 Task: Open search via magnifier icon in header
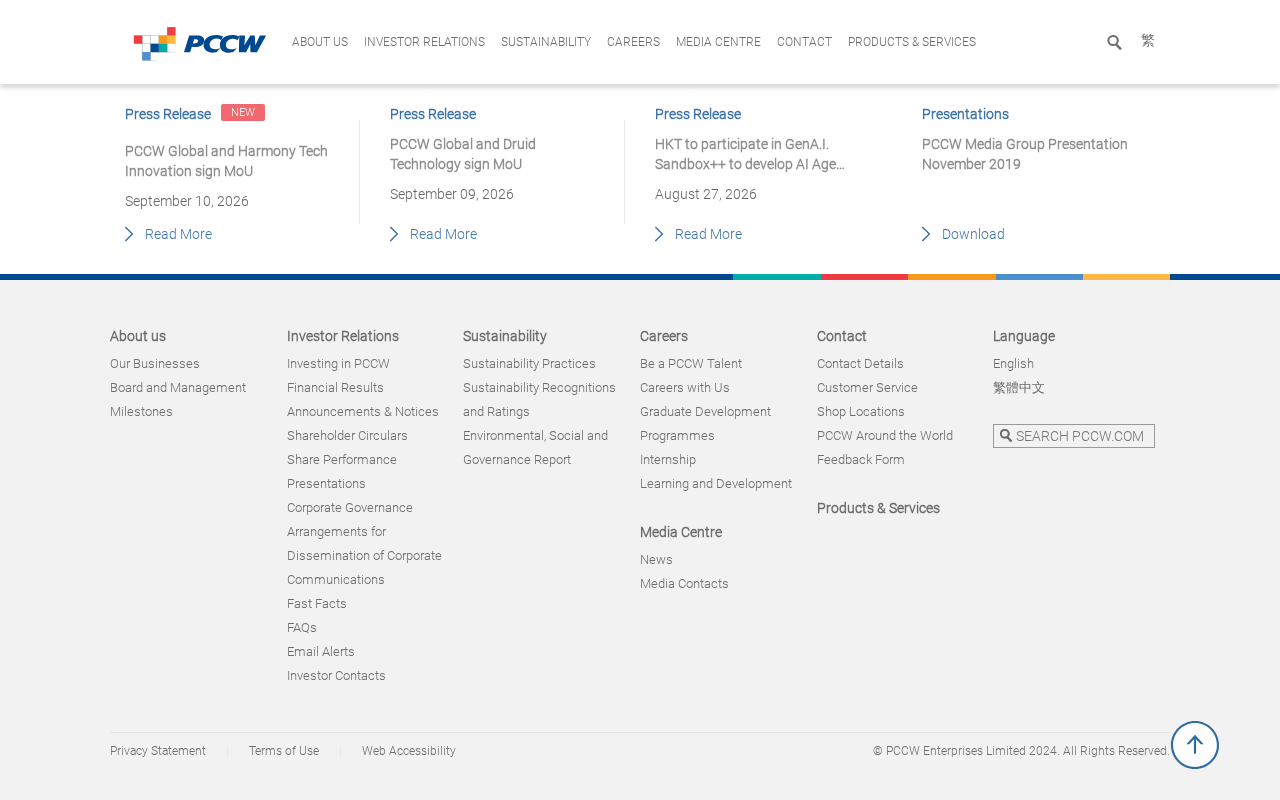pos(1114,42)
